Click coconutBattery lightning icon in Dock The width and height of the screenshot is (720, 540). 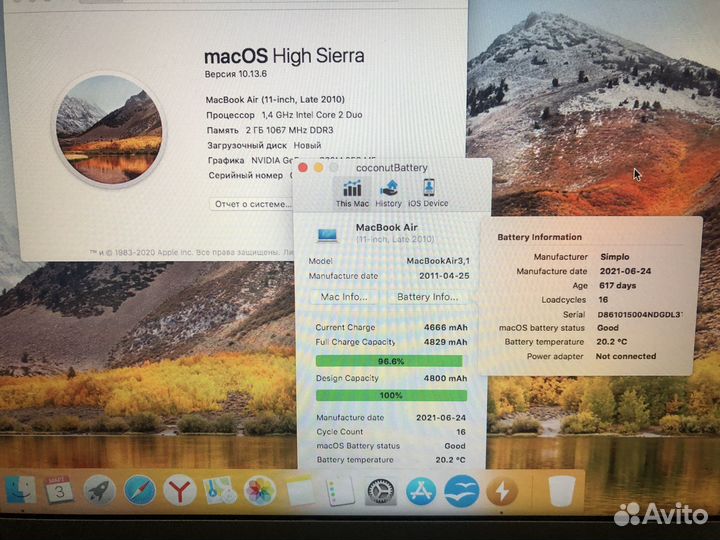tap(502, 491)
